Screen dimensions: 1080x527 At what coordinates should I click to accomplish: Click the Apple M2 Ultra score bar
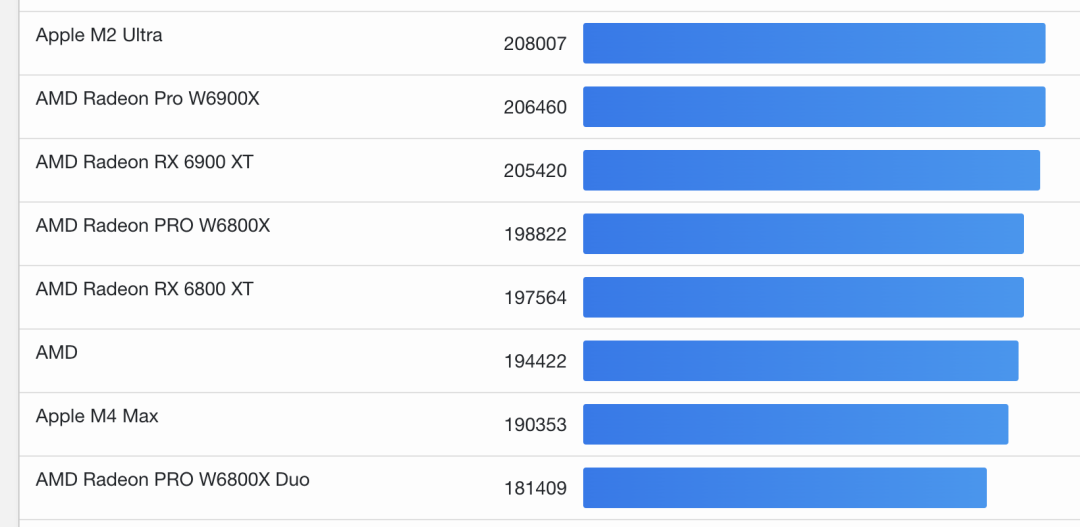click(814, 43)
